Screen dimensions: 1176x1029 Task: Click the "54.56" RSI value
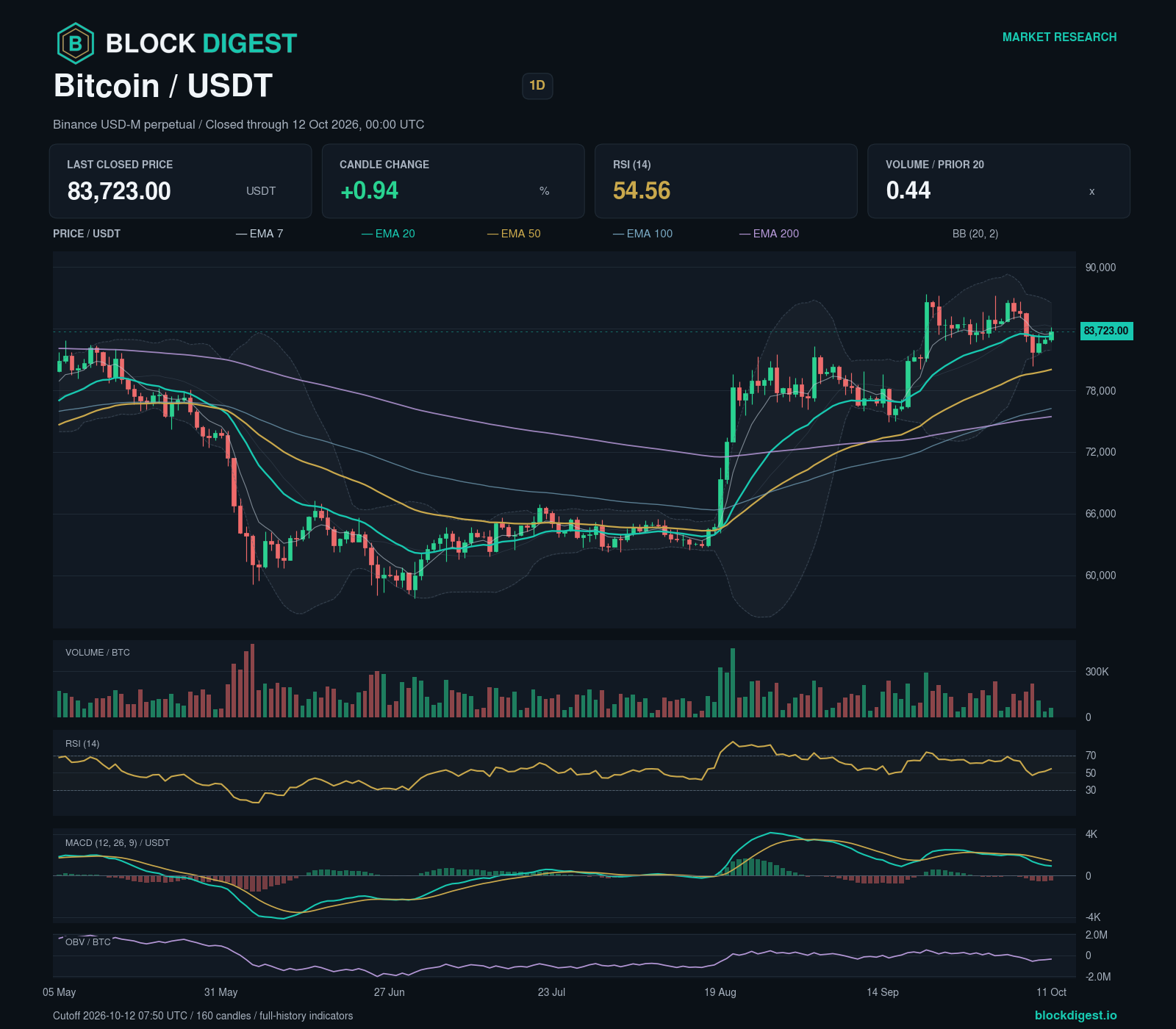click(x=642, y=191)
